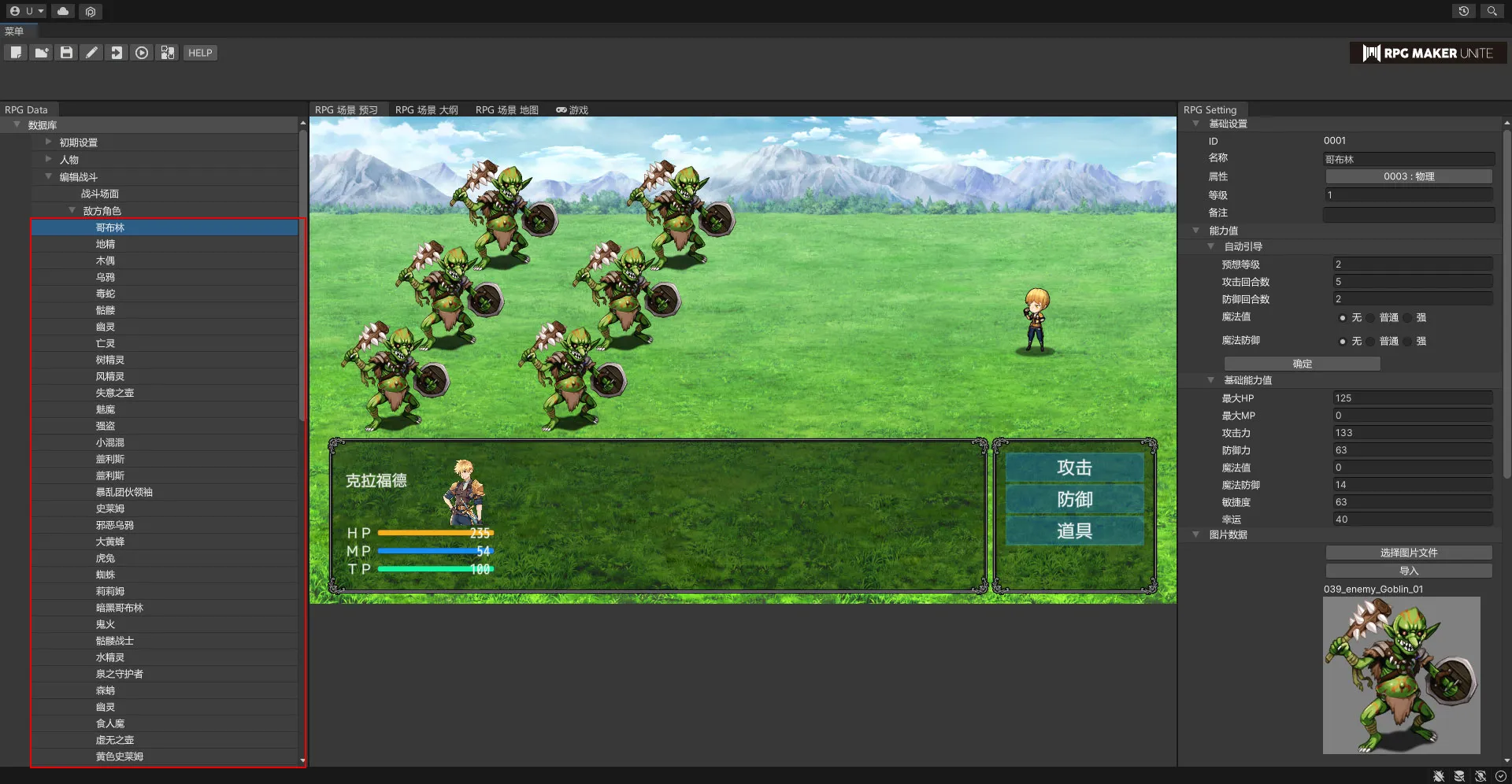The width and height of the screenshot is (1512, 784).
Task: Collapse the 敌方角色 tree node
Action: tap(72, 211)
